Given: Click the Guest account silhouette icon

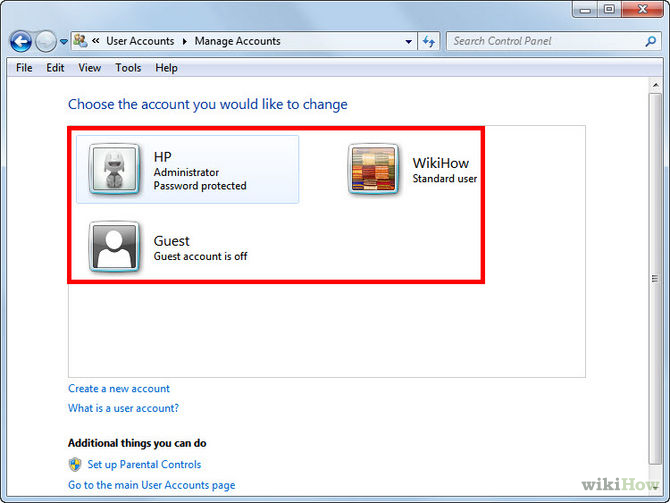Looking at the screenshot, I should (x=113, y=247).
